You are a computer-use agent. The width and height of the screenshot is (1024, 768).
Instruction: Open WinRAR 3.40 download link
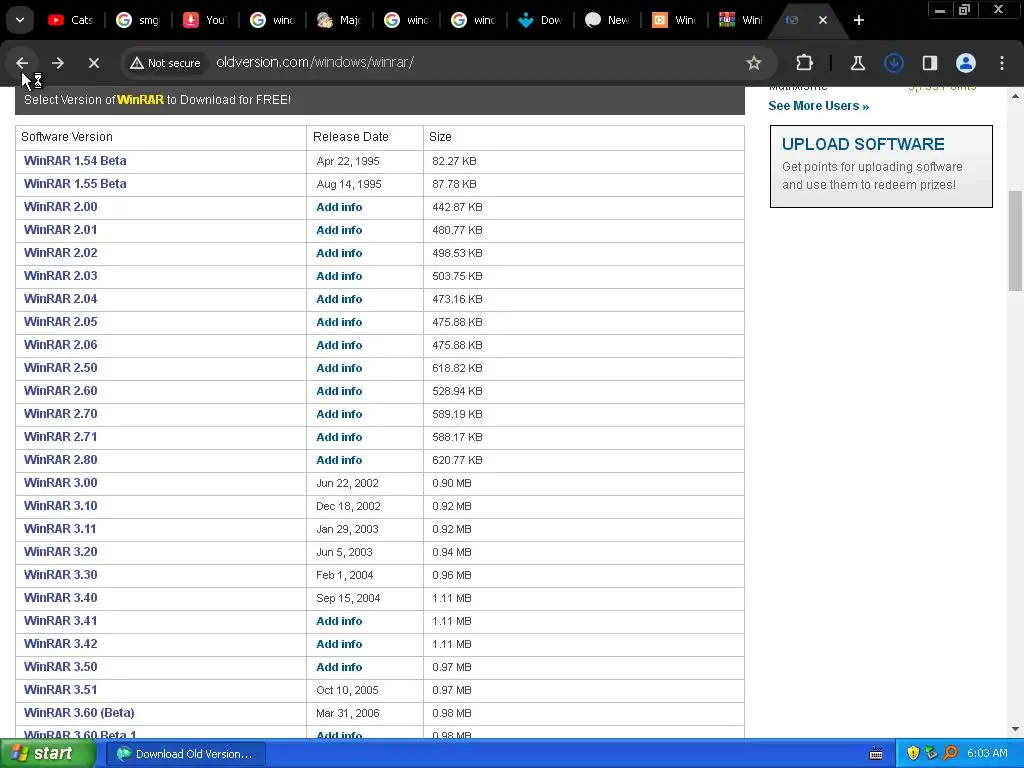(61, 598)
